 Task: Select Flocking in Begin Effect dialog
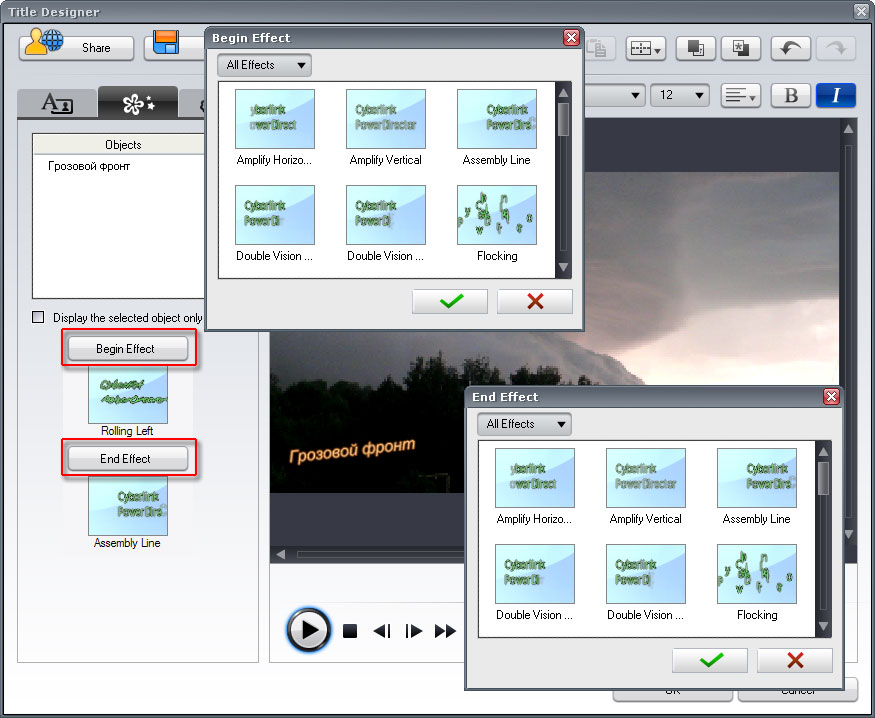click(x=497, y=215)
